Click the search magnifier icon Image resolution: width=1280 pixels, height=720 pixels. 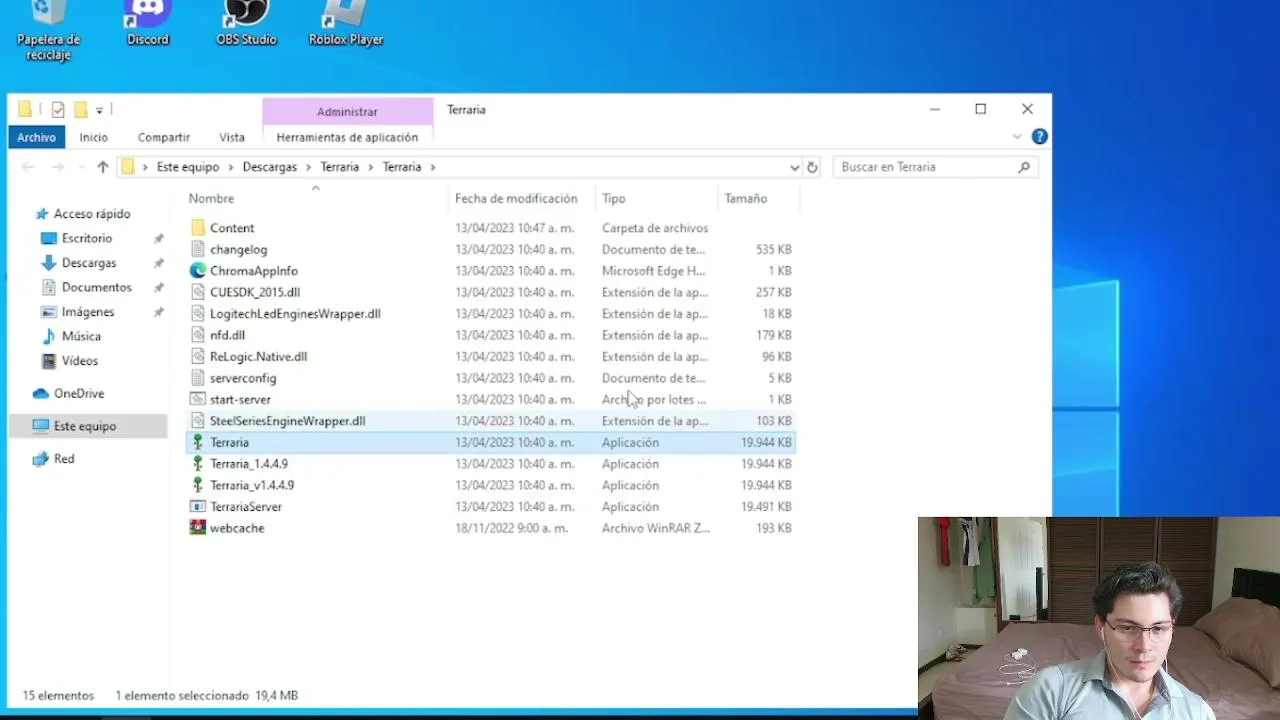1024,167
